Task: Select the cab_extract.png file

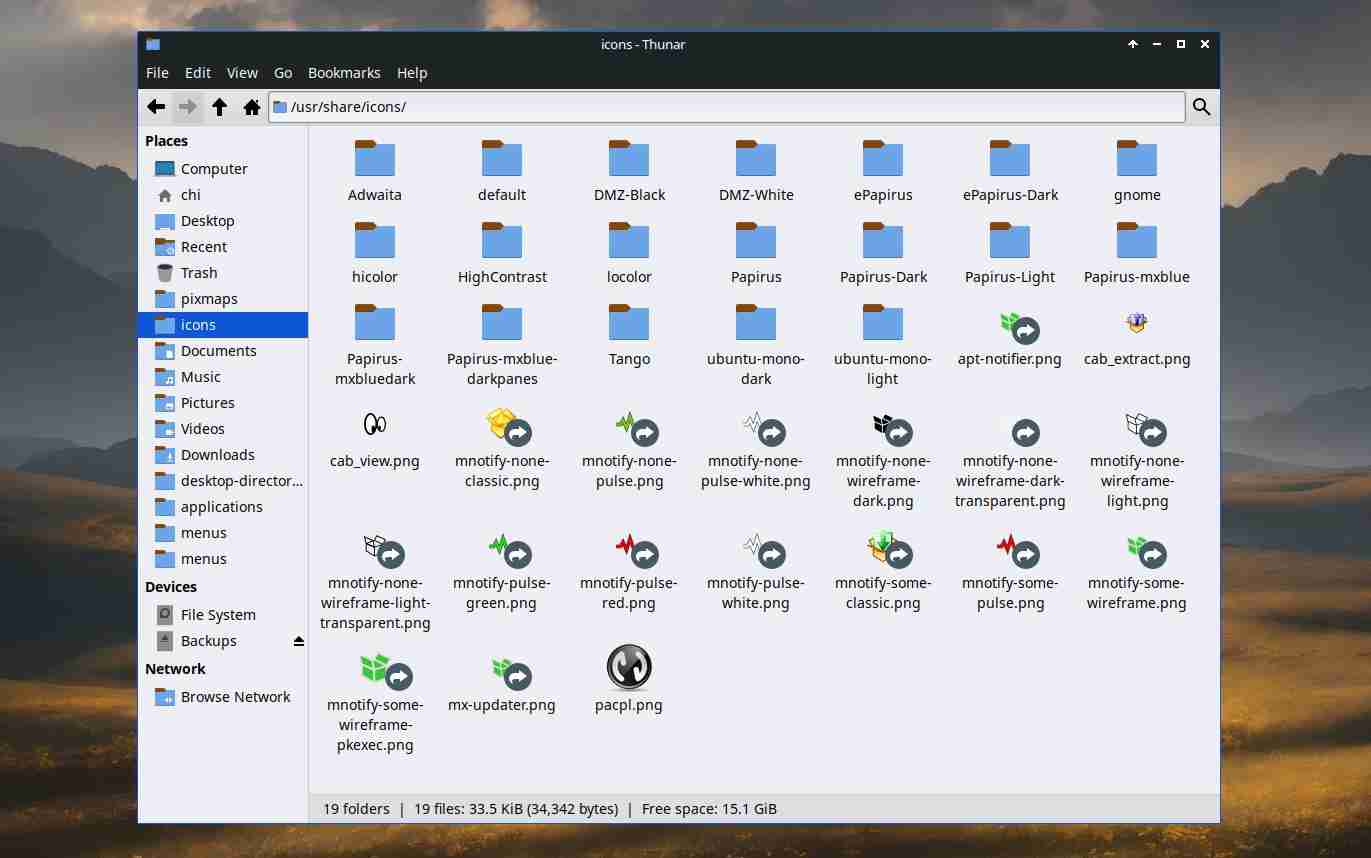Action: pos(1136,325)
